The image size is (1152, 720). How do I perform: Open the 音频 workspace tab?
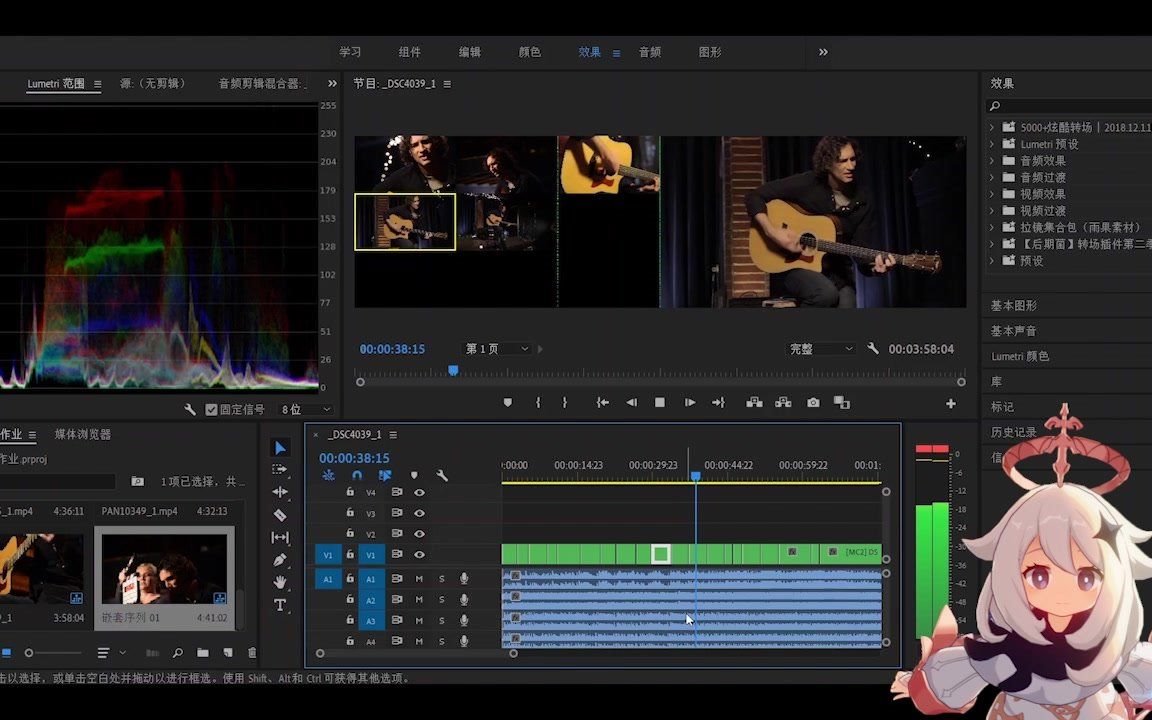pos(649,52)
